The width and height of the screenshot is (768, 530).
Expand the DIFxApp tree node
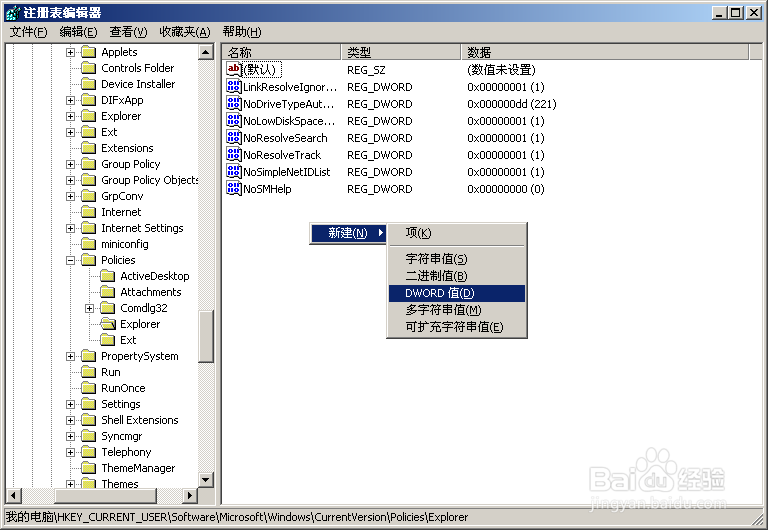pyautogui.click(x=71, y=100)
